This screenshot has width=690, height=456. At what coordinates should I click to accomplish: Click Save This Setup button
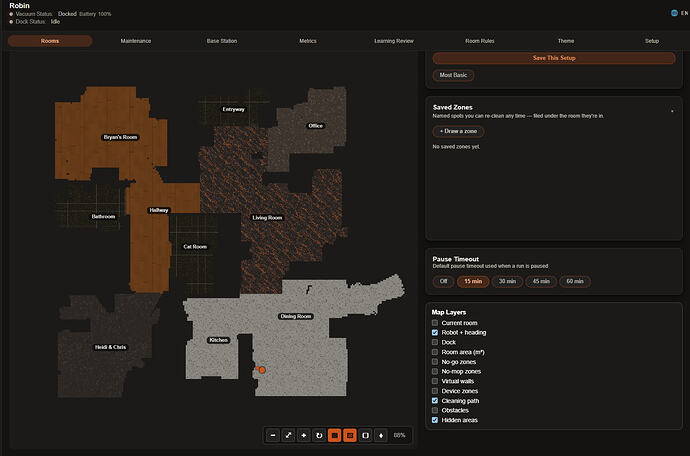(x=554, y=58)
